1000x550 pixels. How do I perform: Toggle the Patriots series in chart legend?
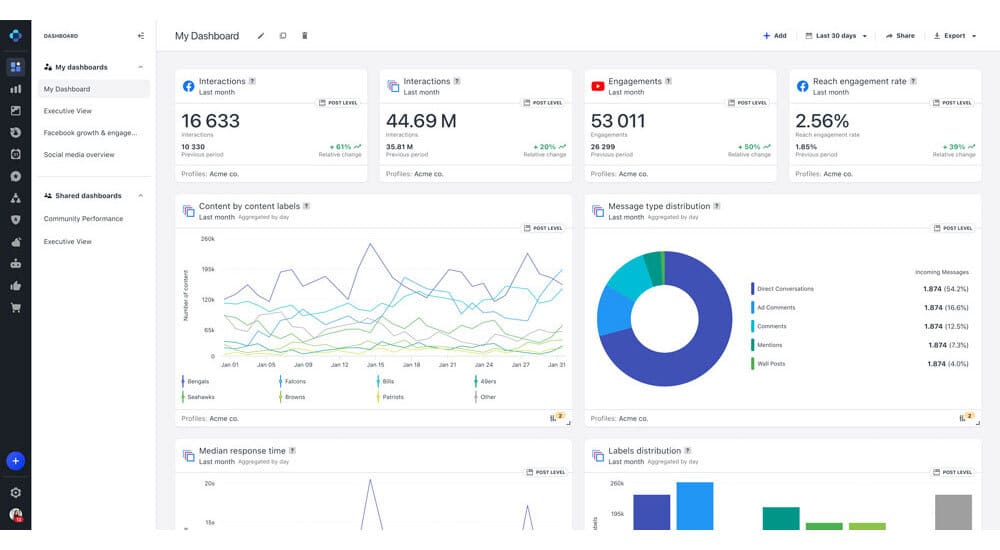pos(390,397)
